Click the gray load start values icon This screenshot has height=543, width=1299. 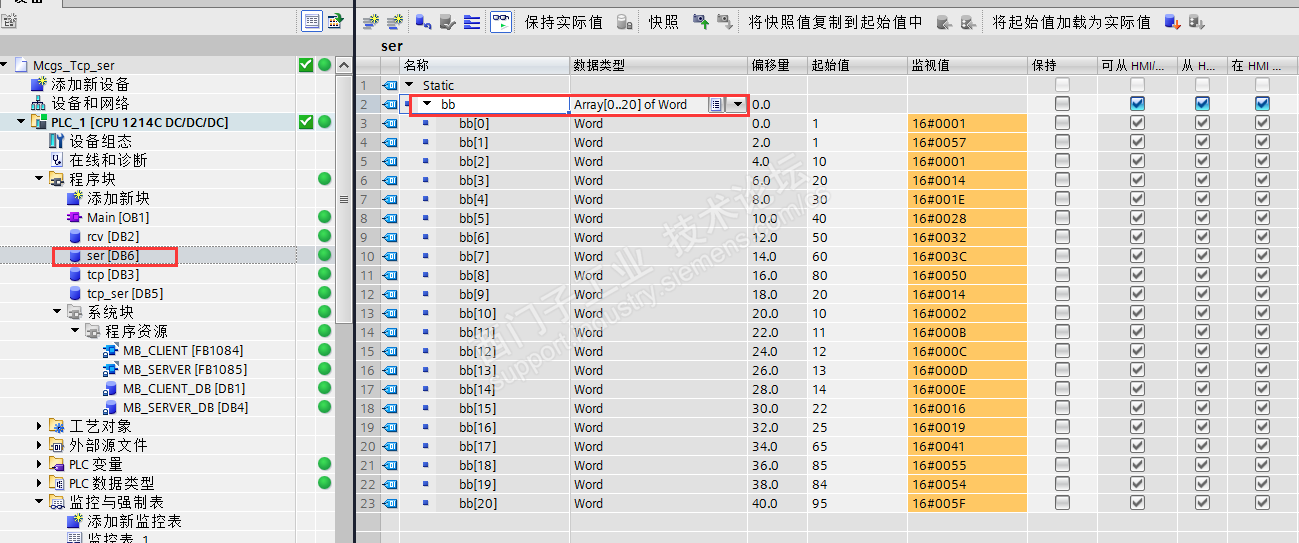[1196, 21]
